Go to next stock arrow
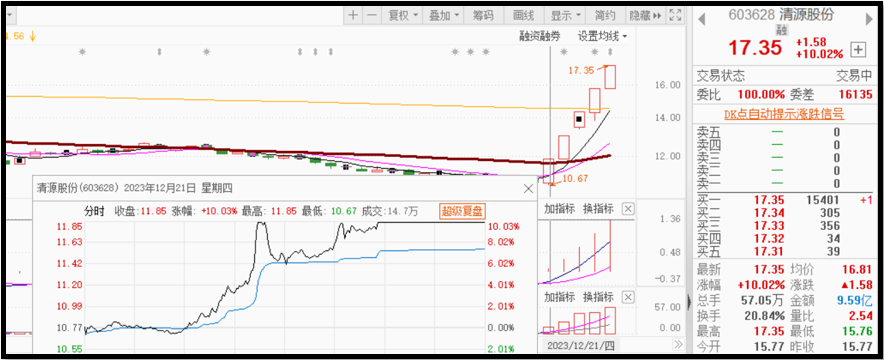 tap(869, 20)
